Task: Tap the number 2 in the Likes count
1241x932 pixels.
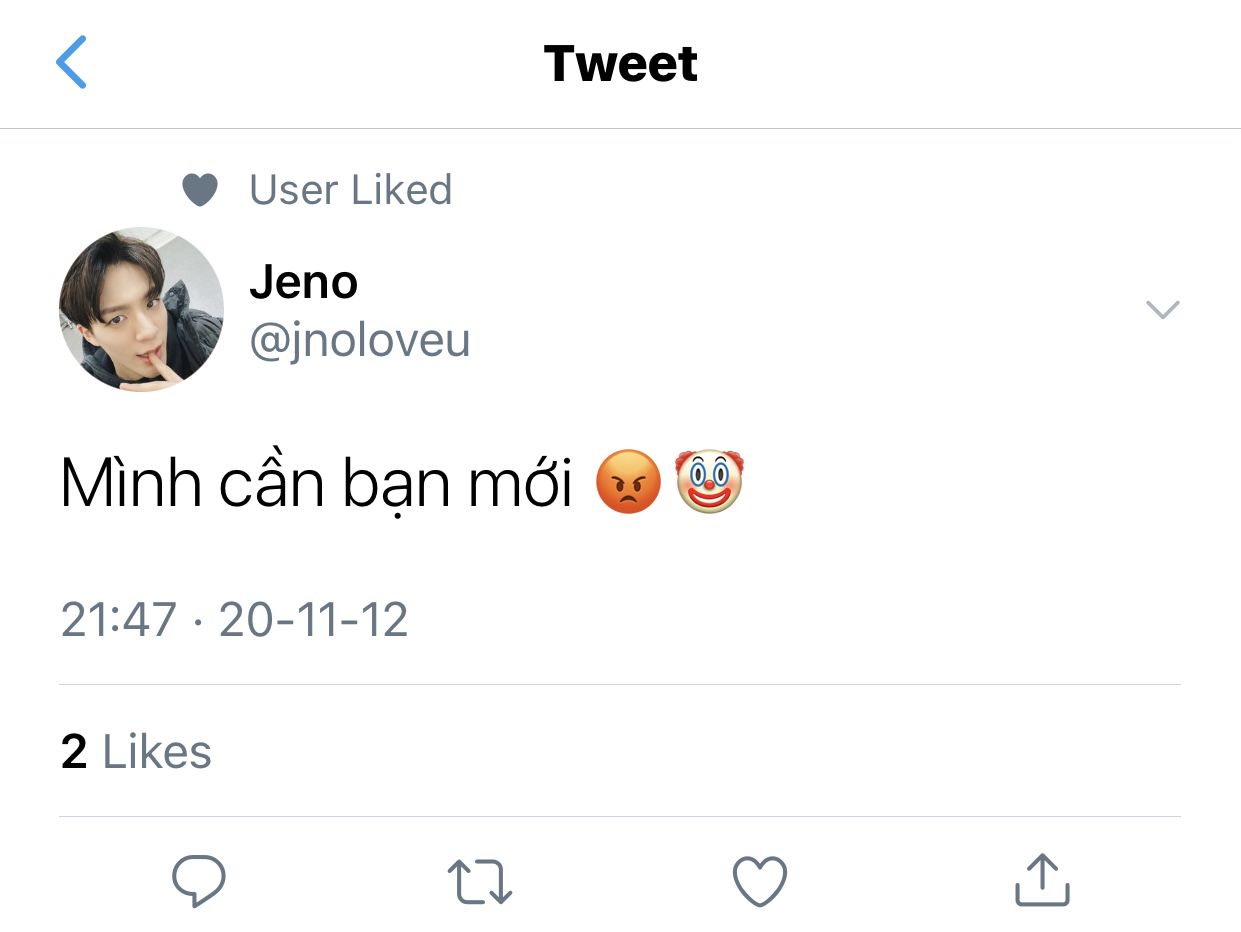Action: click(x=74, y=752)
